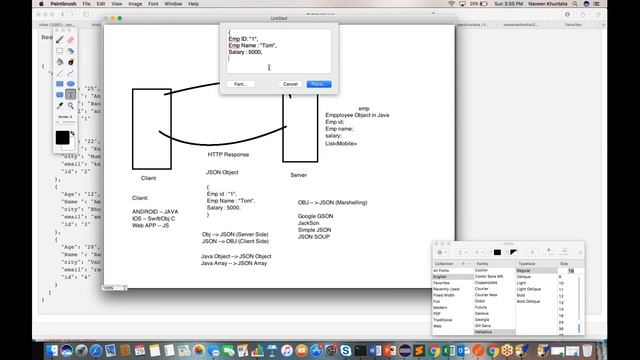
Task: Open the Edit menu
Action: pos(101,4)
